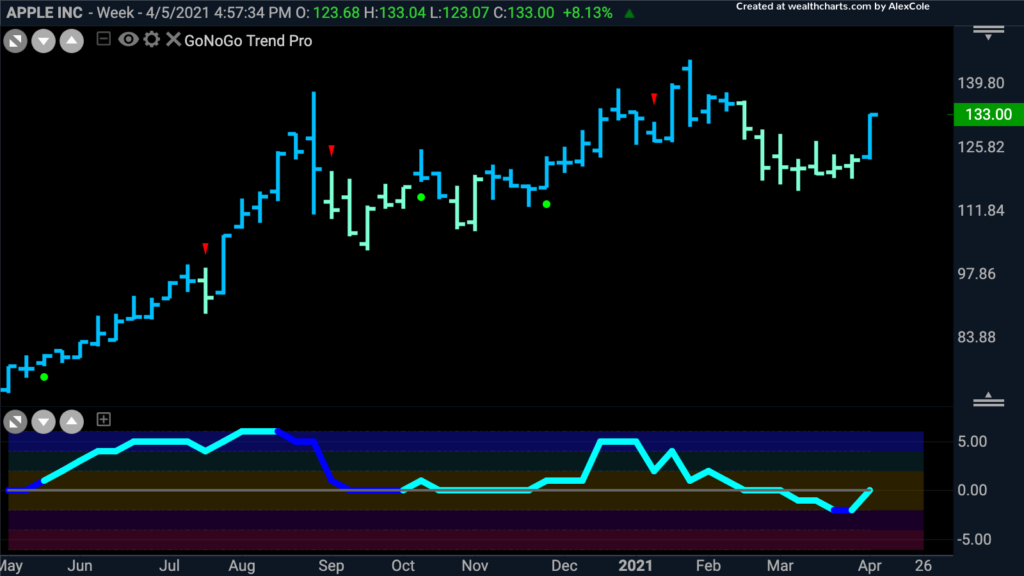Click the +8.13% change value

(588, 12)
